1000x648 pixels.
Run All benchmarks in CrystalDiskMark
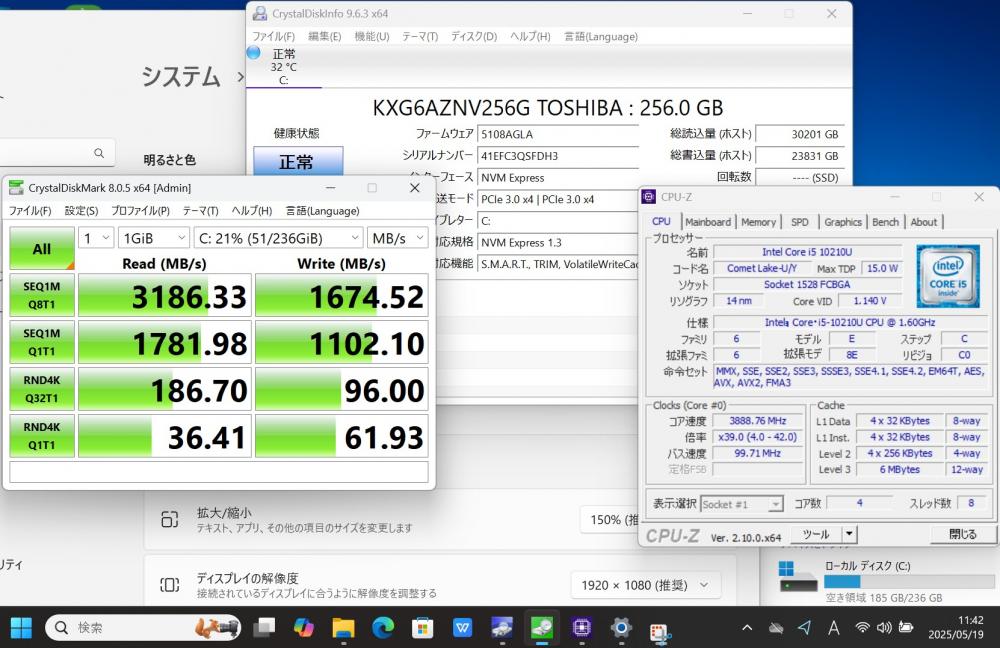(41, 248)
